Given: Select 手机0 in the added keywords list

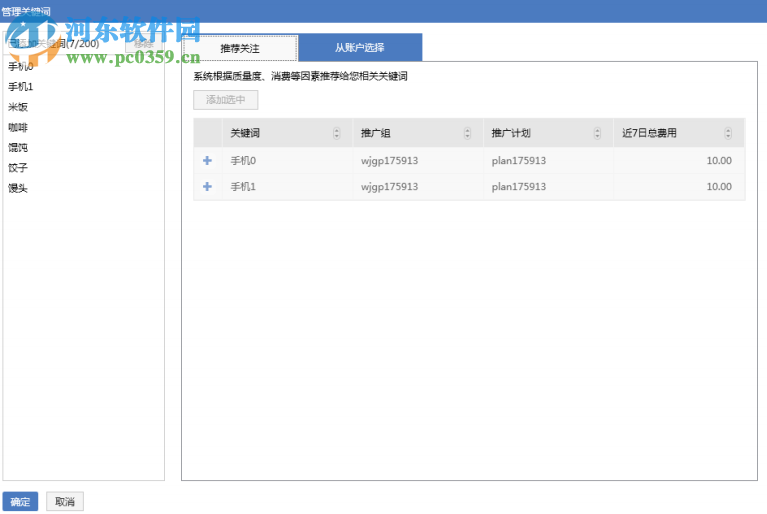Looking at the screenshot, I should [x=21, y=67].
